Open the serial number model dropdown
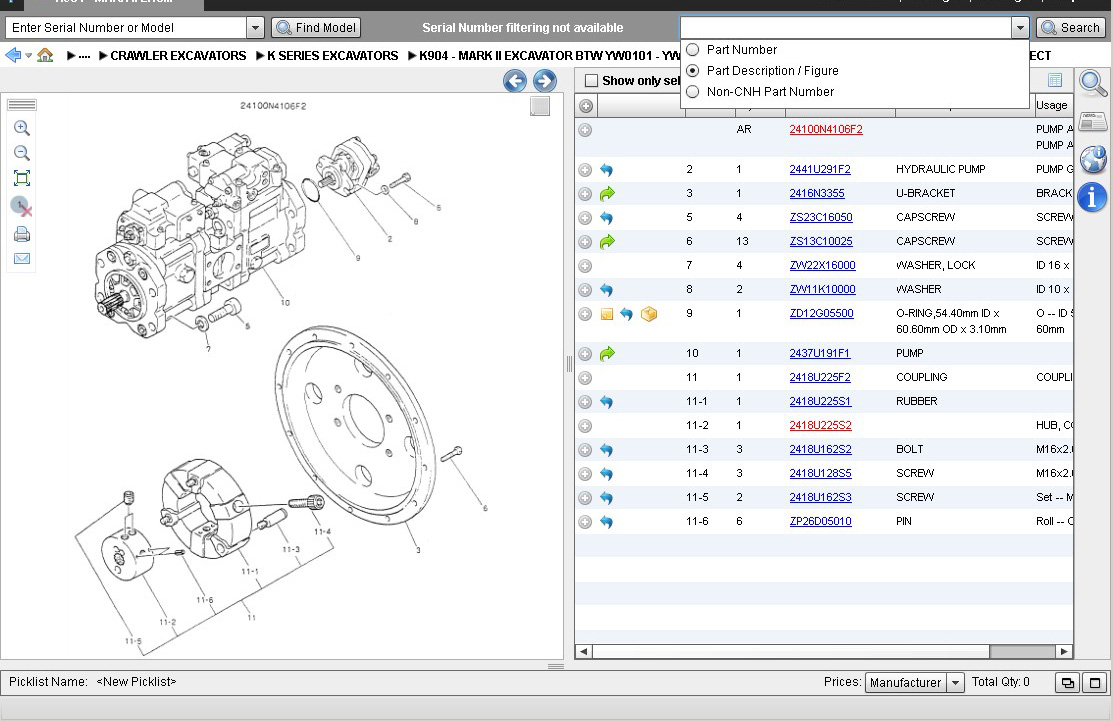Screen dimensions: 1113x721 pos(255,28)
